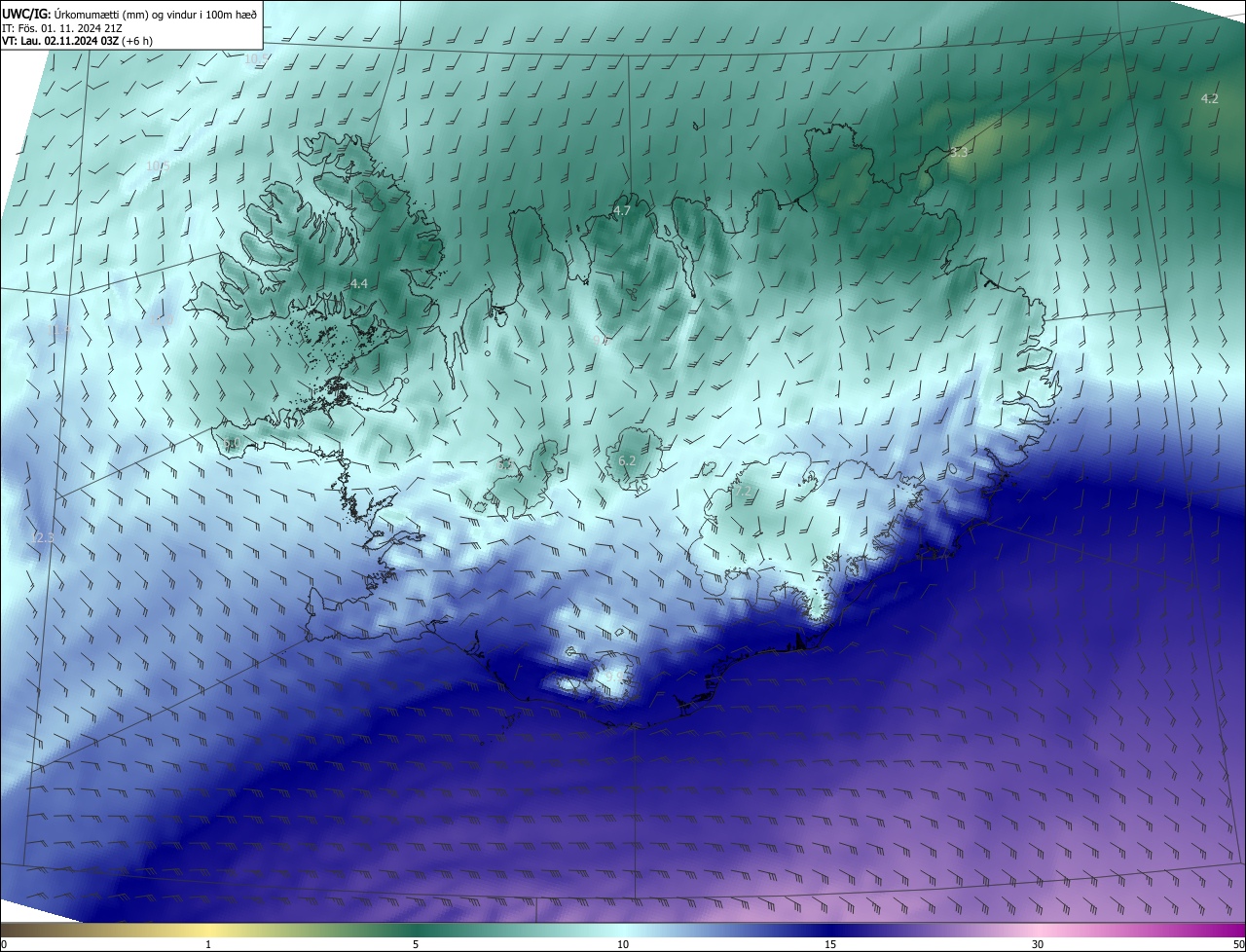This screenshot has width=1246, height=952.
Task: Click the '10' tick label on the color scale
Action: pos(623,945)
